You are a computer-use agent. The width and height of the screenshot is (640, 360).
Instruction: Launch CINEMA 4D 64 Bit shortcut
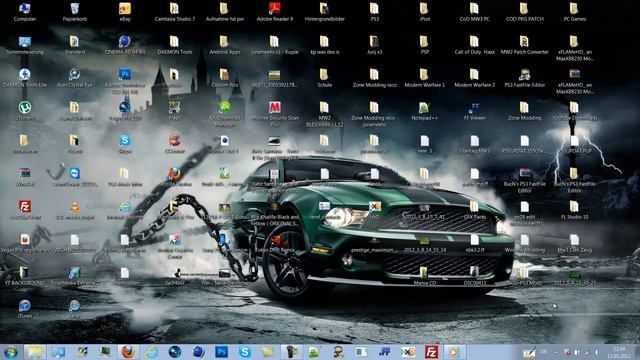[x=124, y=45]
